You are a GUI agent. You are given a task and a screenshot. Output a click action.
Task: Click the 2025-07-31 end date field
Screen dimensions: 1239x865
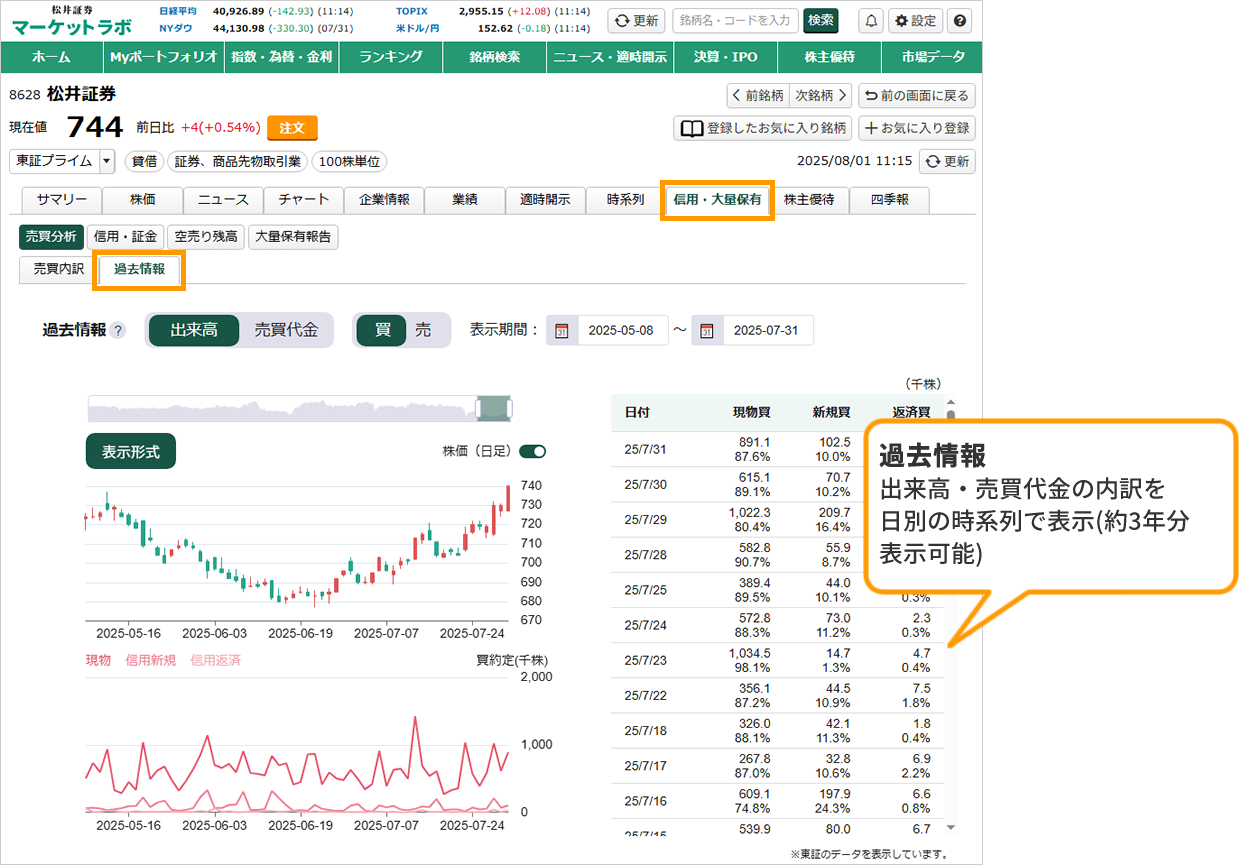coord(767,331)
